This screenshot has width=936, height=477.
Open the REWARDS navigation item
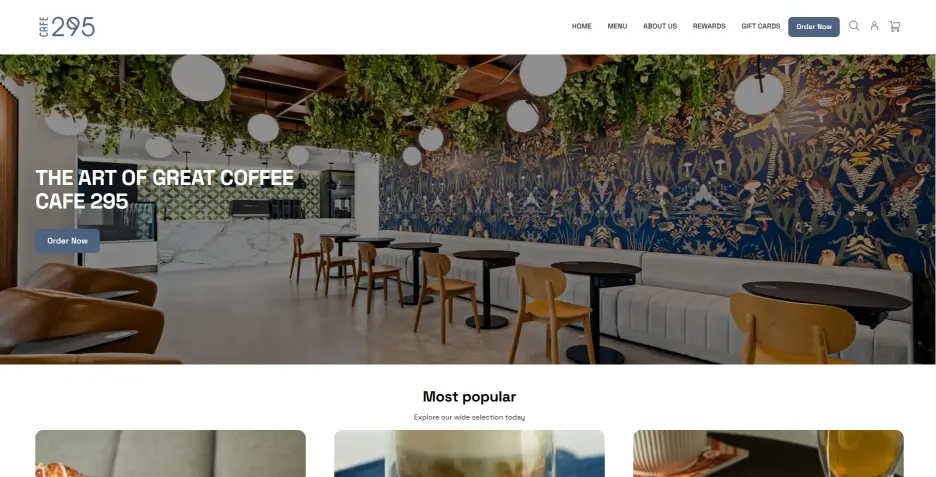click(709, 26)
